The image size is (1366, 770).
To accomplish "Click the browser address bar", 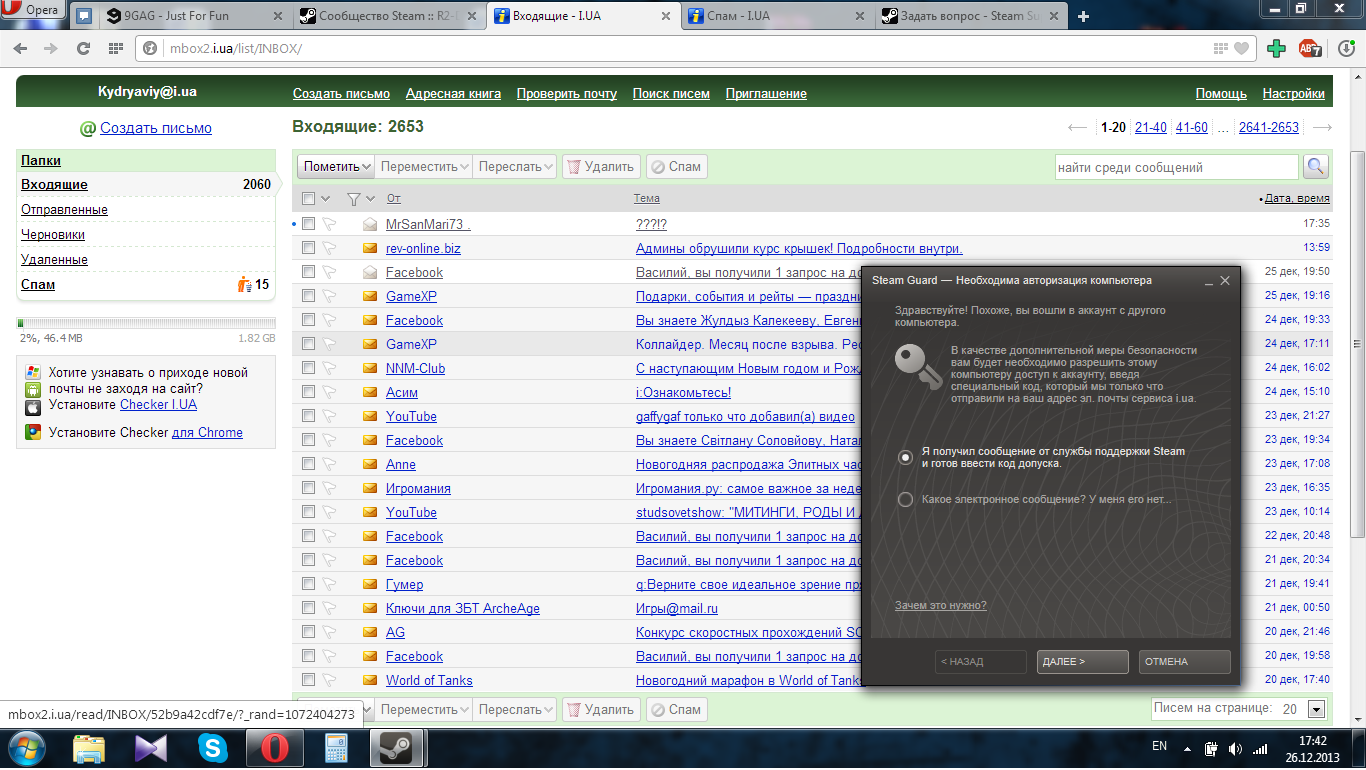I will tap(697, 48).
